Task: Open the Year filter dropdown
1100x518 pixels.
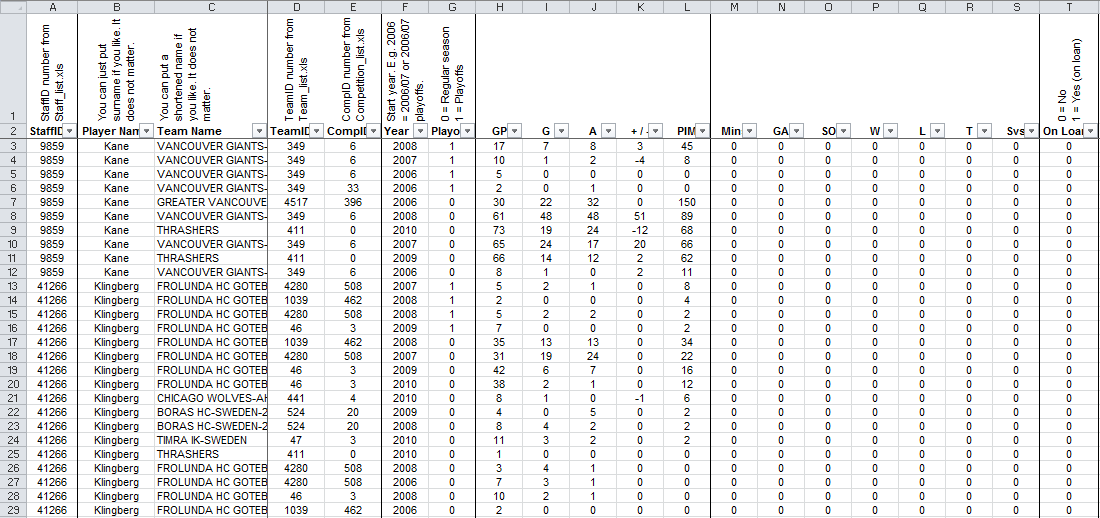Action: [420, 131]
